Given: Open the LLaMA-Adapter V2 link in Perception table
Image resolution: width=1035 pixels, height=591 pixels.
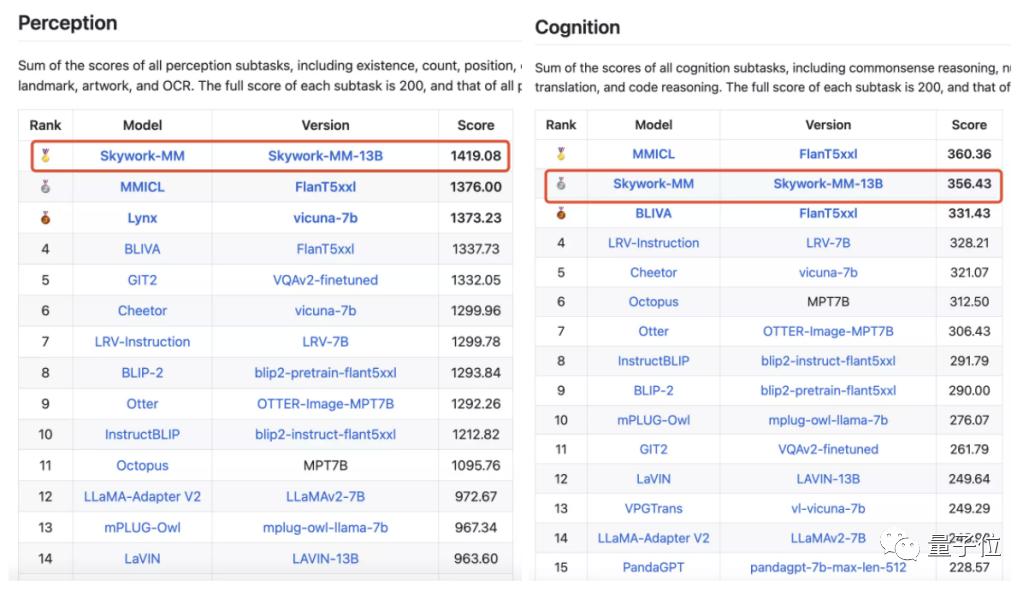Looking at the screenshot, I should pyautogui.click(x=142, y=497).
